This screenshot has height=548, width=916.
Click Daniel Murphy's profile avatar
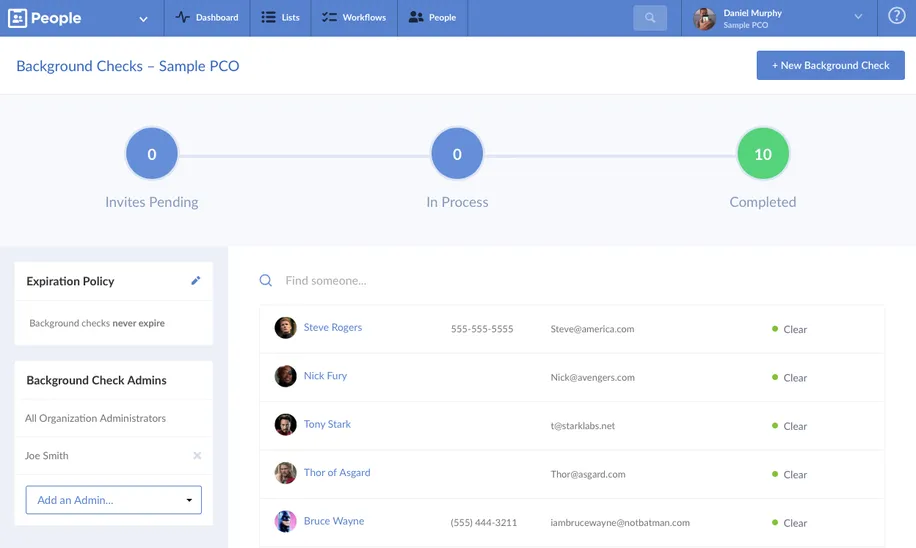tap(704, 18)
